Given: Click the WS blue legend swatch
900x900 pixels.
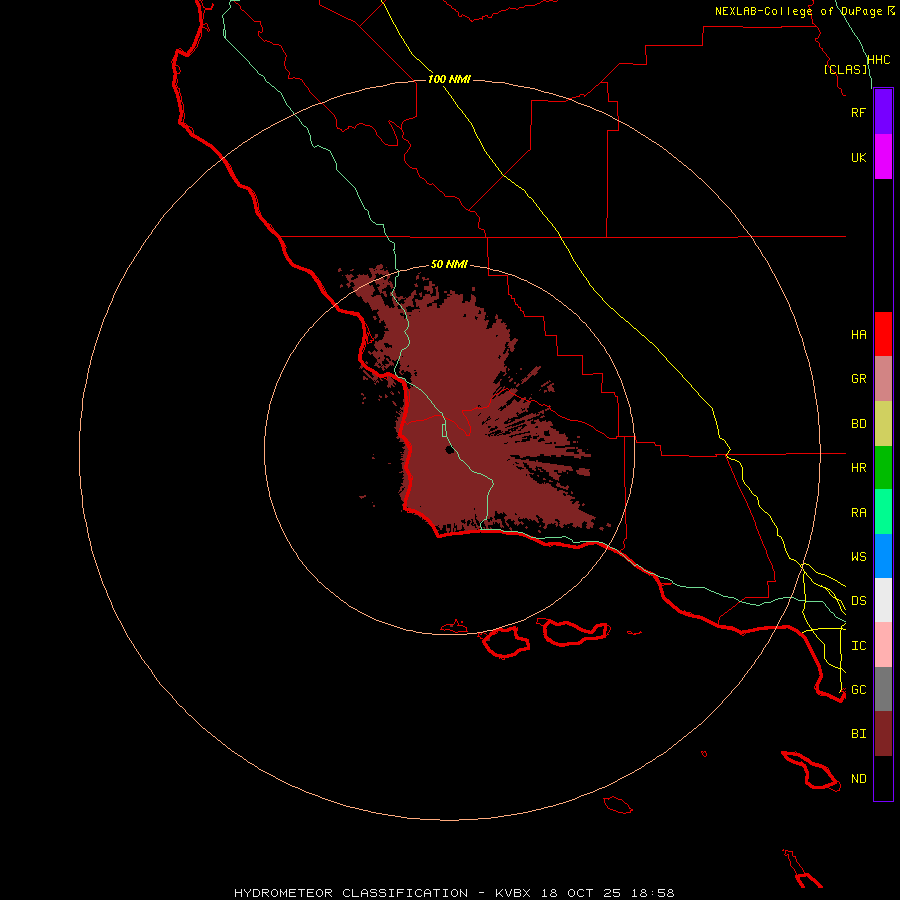Looking at the screenshot, I should coord(883,556).
